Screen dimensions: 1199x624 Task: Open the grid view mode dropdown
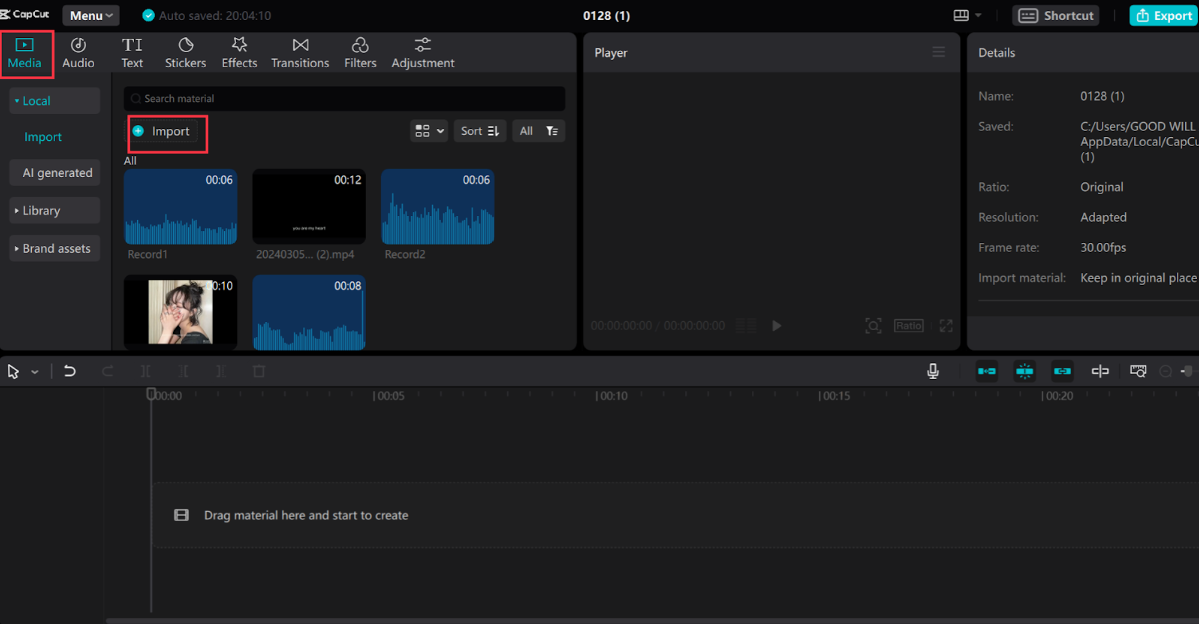tap(429, 131)
